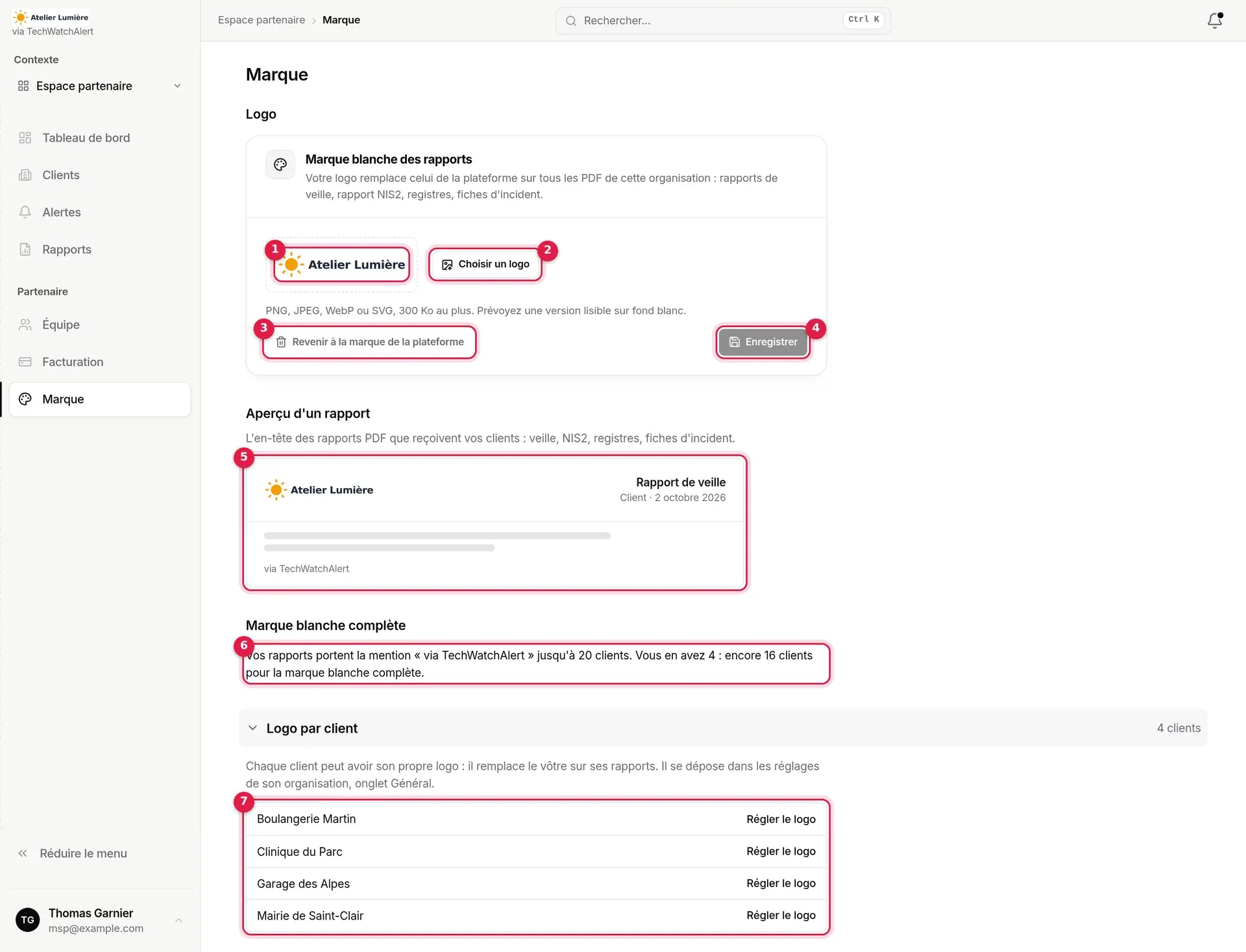This screenshot has width=1246, height=952.
Task: Click the Marque breadcrumb item
Action: [341, 20]
